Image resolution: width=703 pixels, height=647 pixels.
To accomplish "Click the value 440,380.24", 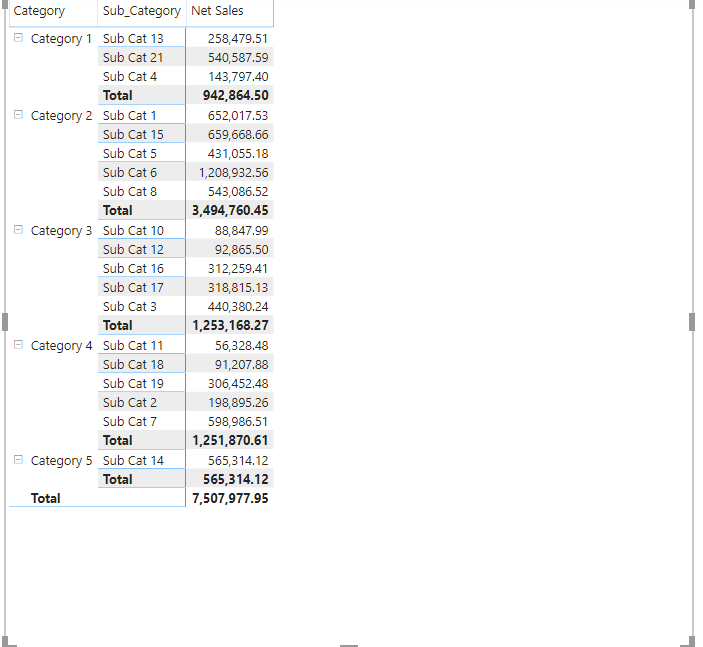I will pos(238,307).
